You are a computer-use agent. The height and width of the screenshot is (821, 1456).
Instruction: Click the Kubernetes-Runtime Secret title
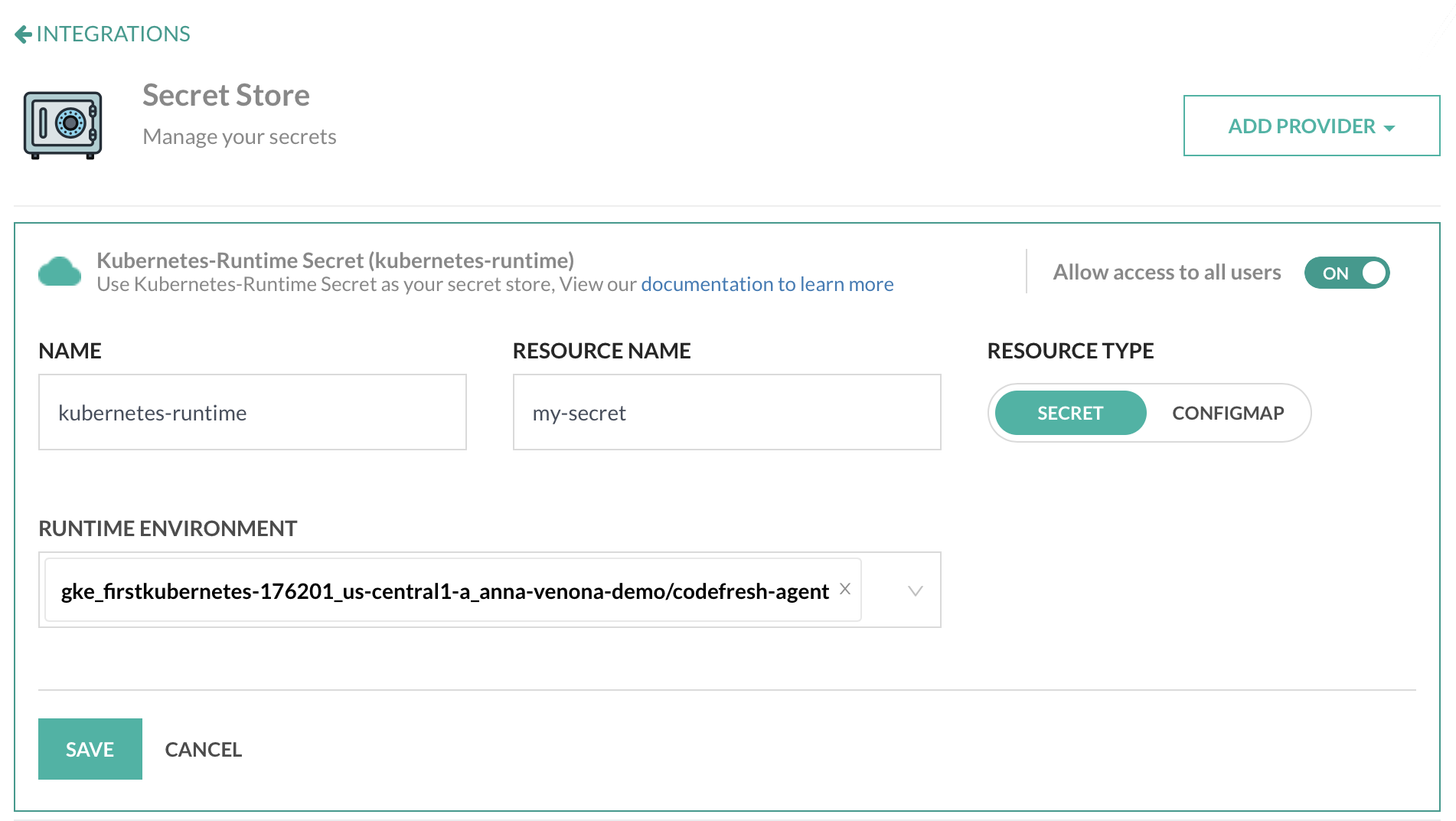click(x=335, y=260)
